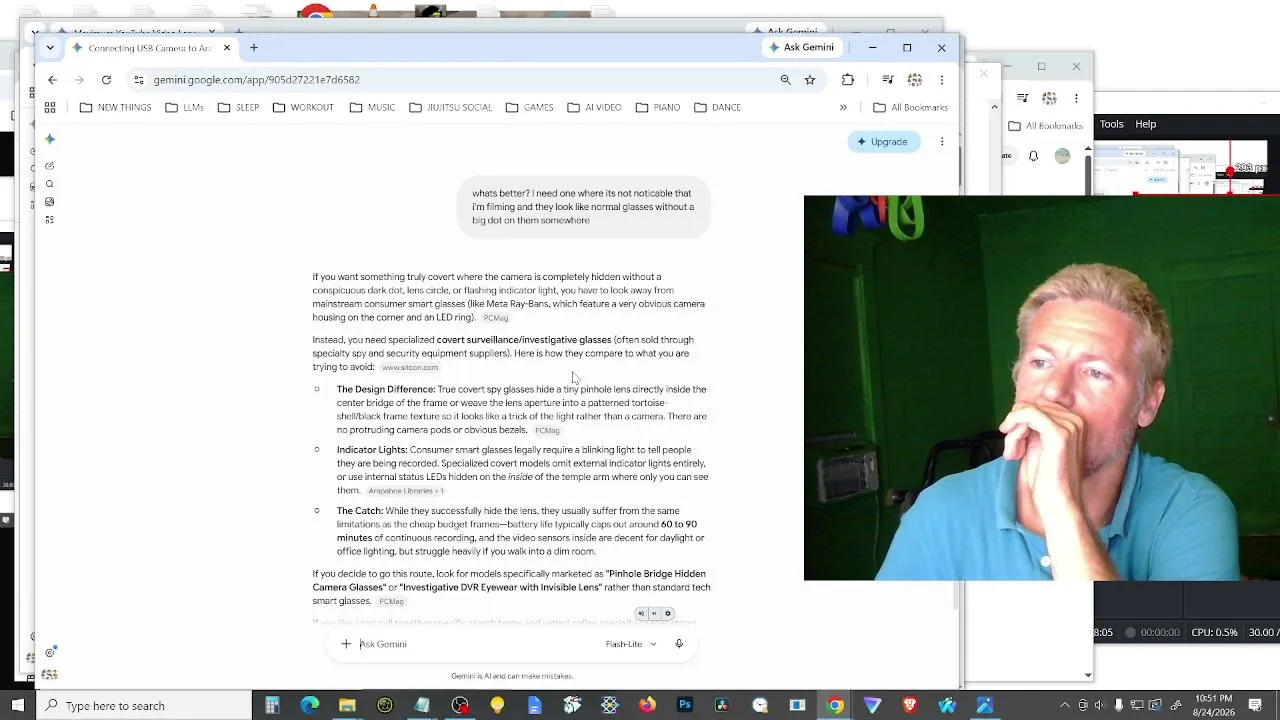
Task: Click the microphone icon in the prompt box
Action: (x=679, y=644)
